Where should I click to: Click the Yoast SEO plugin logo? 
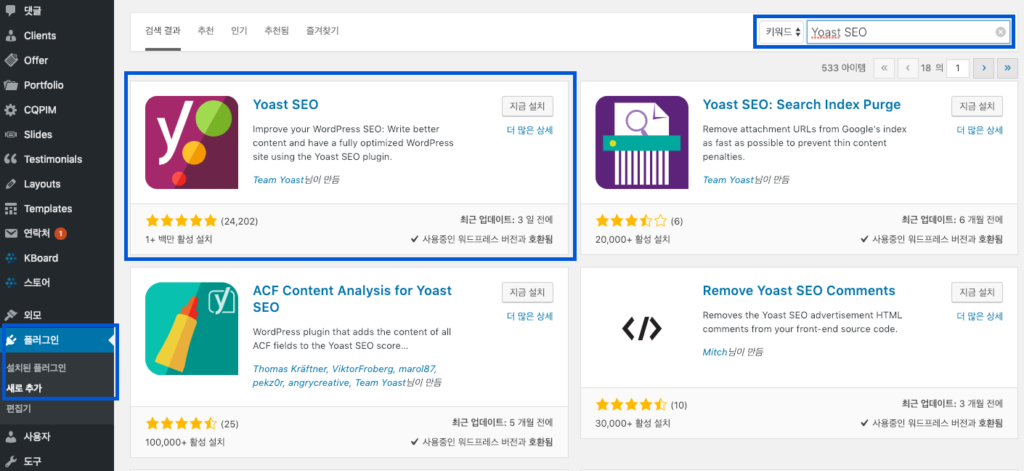(x=191, y=142)
